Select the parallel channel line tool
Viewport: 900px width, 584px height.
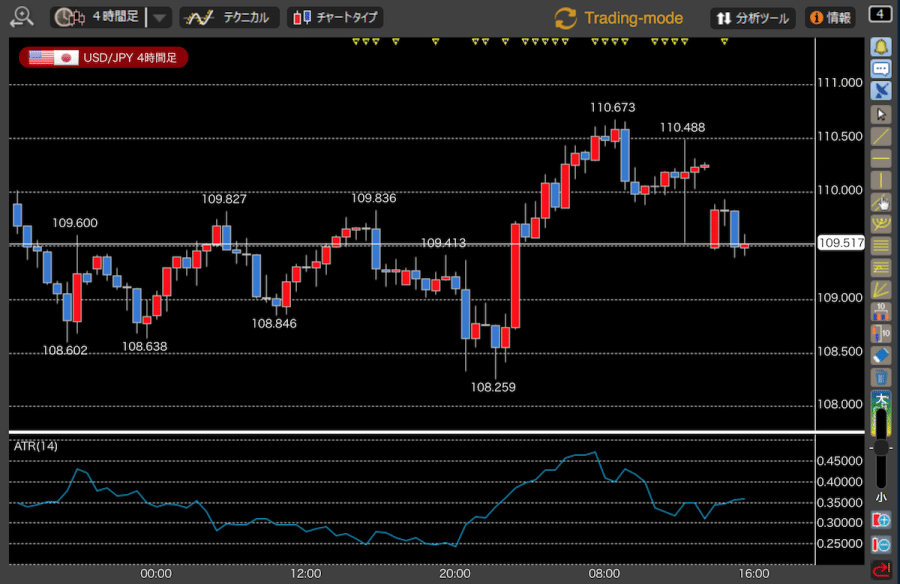(x=881, y=202)
